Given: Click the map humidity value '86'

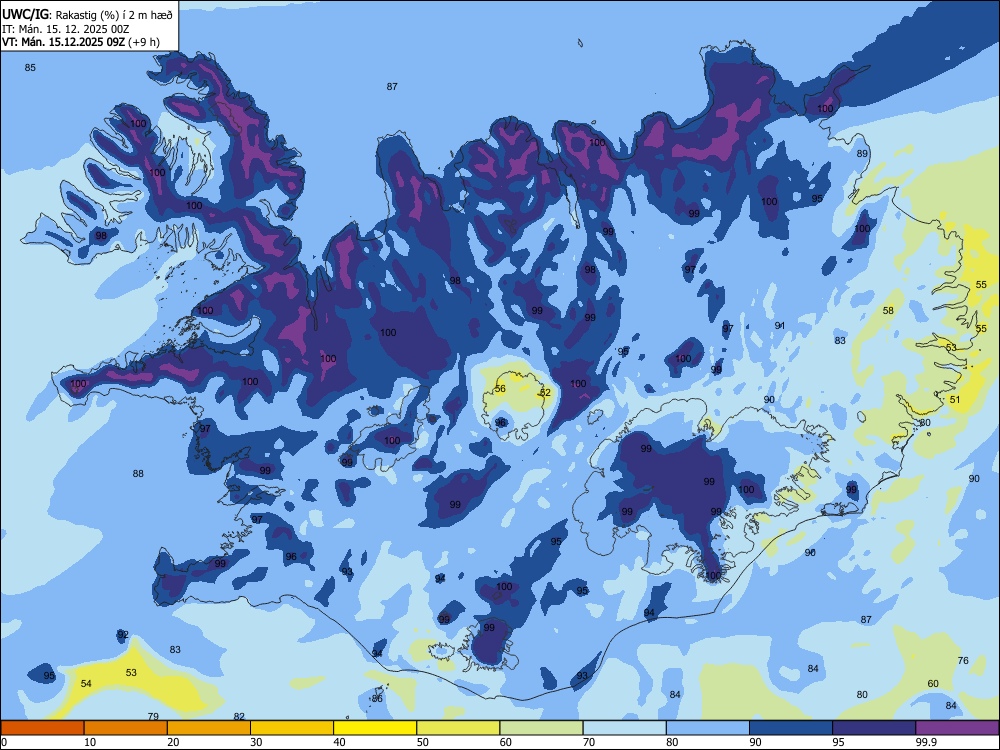Looking at the screenshot, I should [x=378, y=698].
